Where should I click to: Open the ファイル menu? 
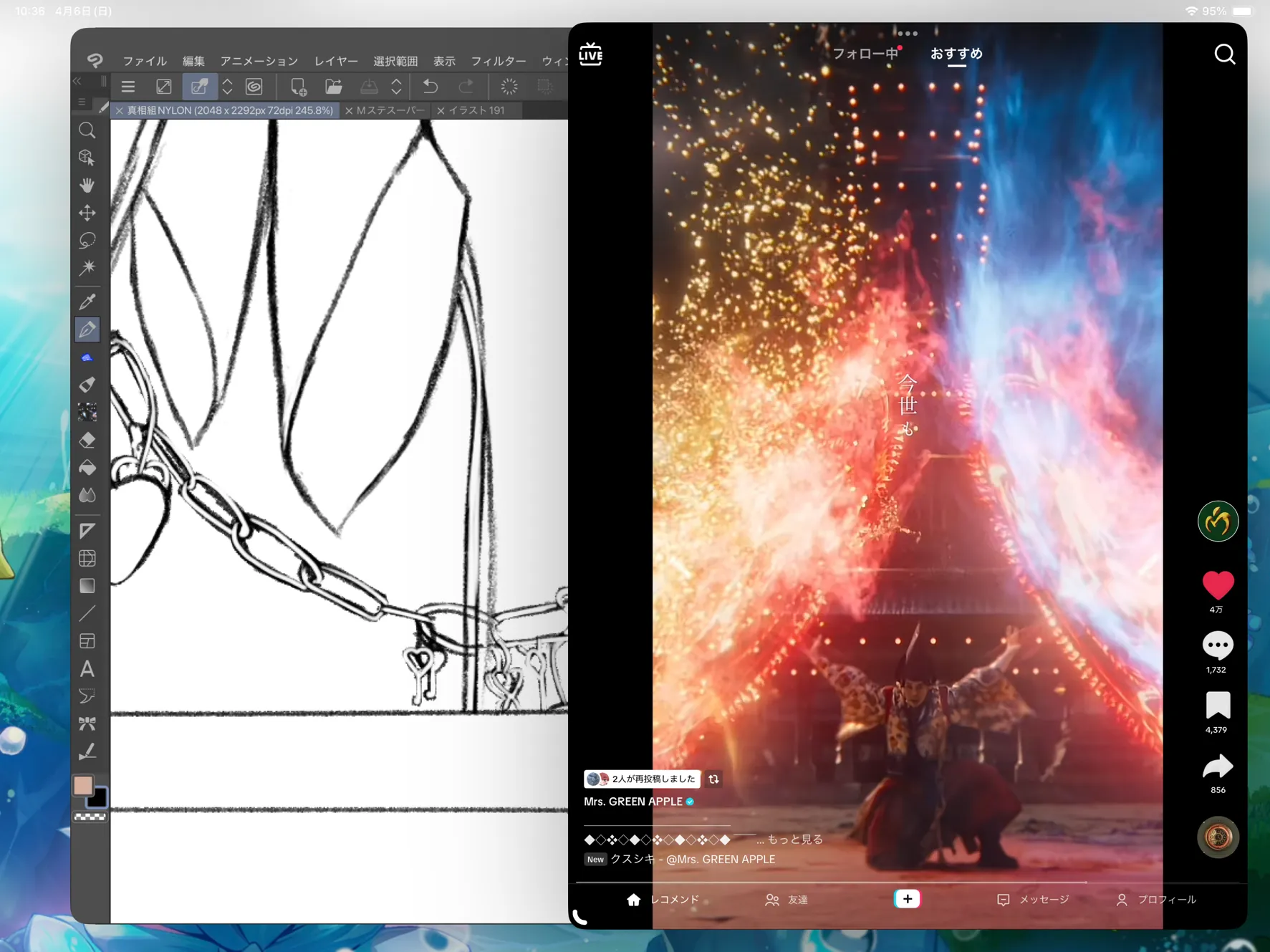(145, 61)
